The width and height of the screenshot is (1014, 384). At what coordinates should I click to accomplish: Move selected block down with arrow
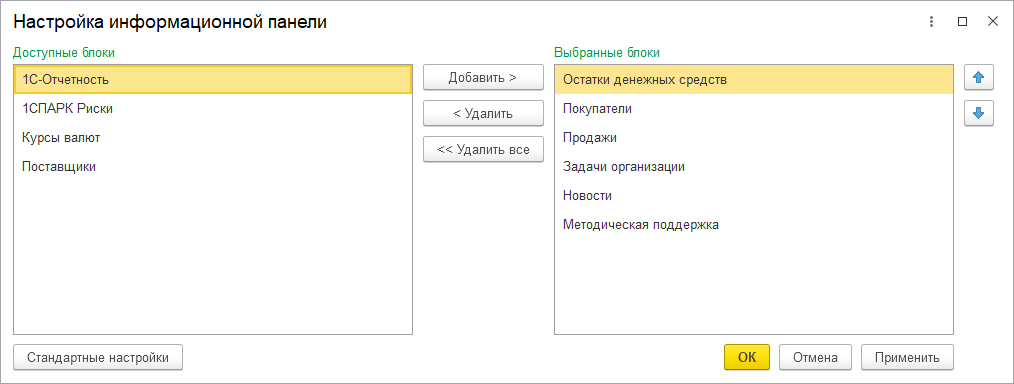978,113
